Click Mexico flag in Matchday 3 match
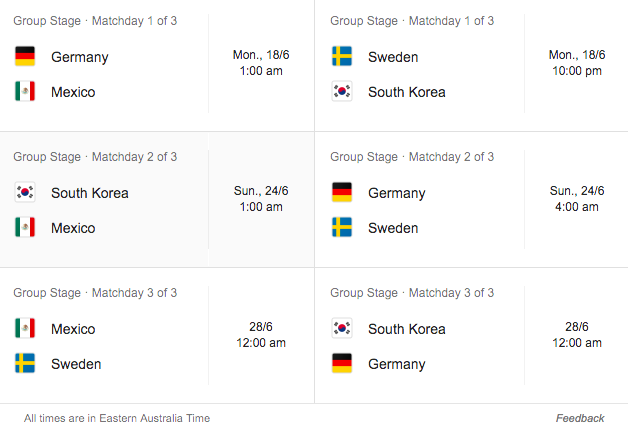 [25, 328]
